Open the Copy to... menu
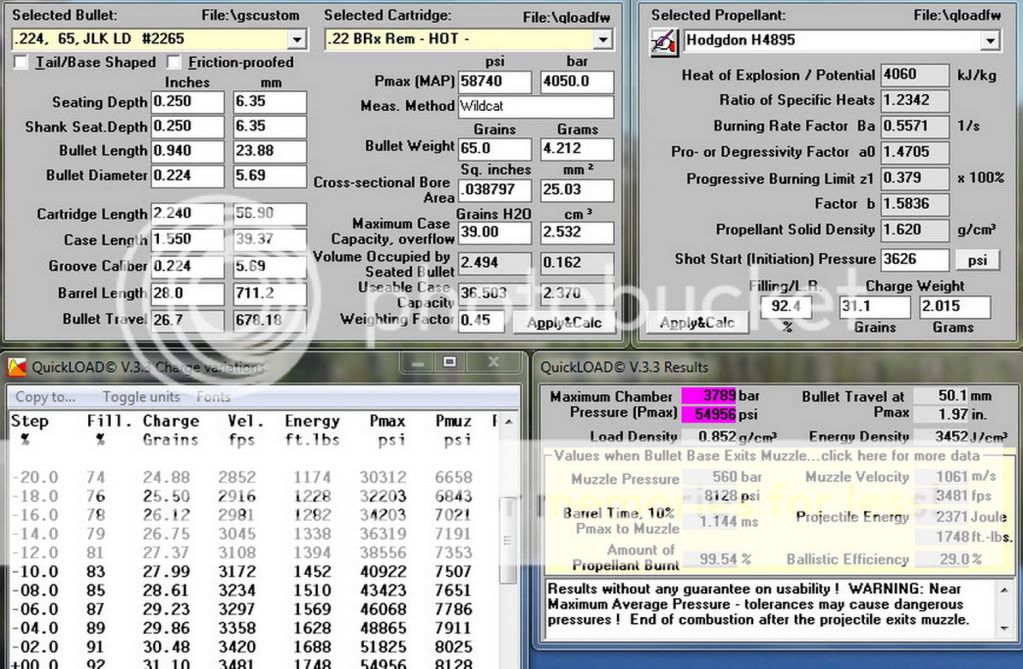Image resolution: width=1023 pixels, height=669 pixels. coord(45,397)
